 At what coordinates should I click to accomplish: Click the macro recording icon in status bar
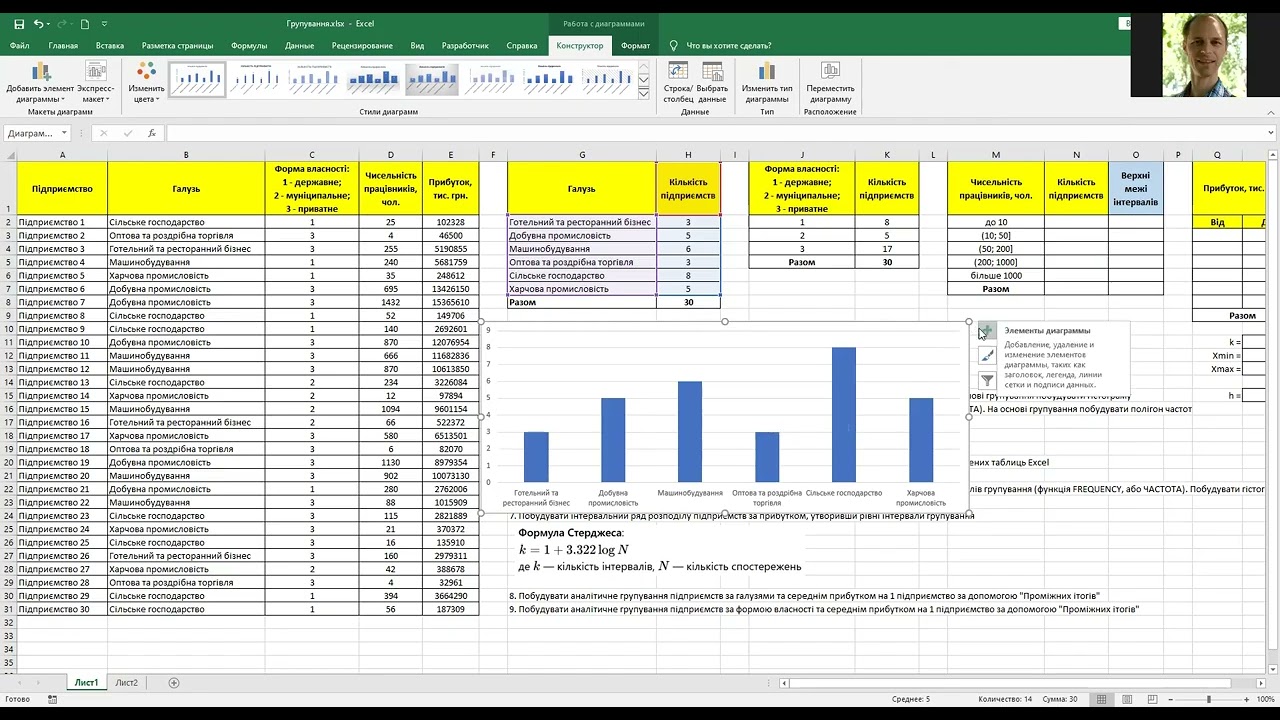coord(52,699)
